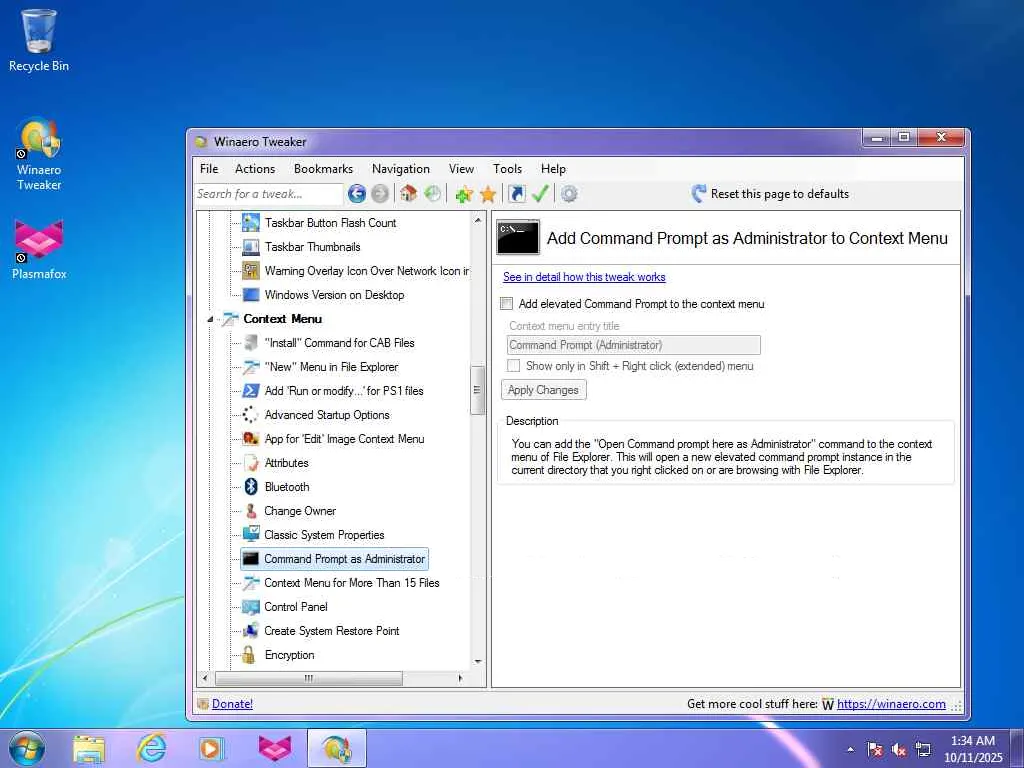Enable Add elevated Command Prompt checkbox

tap(507, 304)
